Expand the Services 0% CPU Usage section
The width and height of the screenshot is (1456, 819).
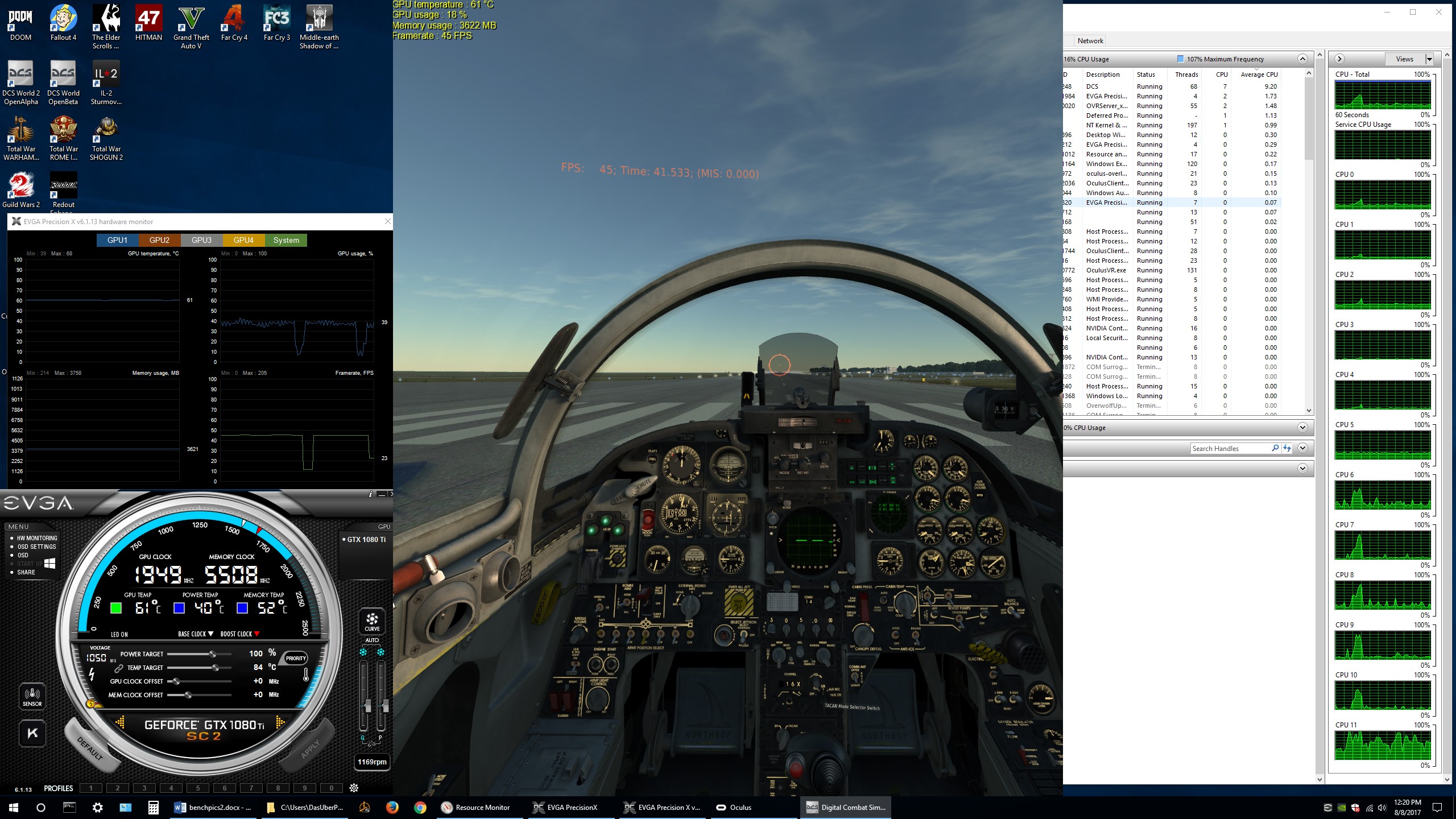click(x=1302, y=428)
